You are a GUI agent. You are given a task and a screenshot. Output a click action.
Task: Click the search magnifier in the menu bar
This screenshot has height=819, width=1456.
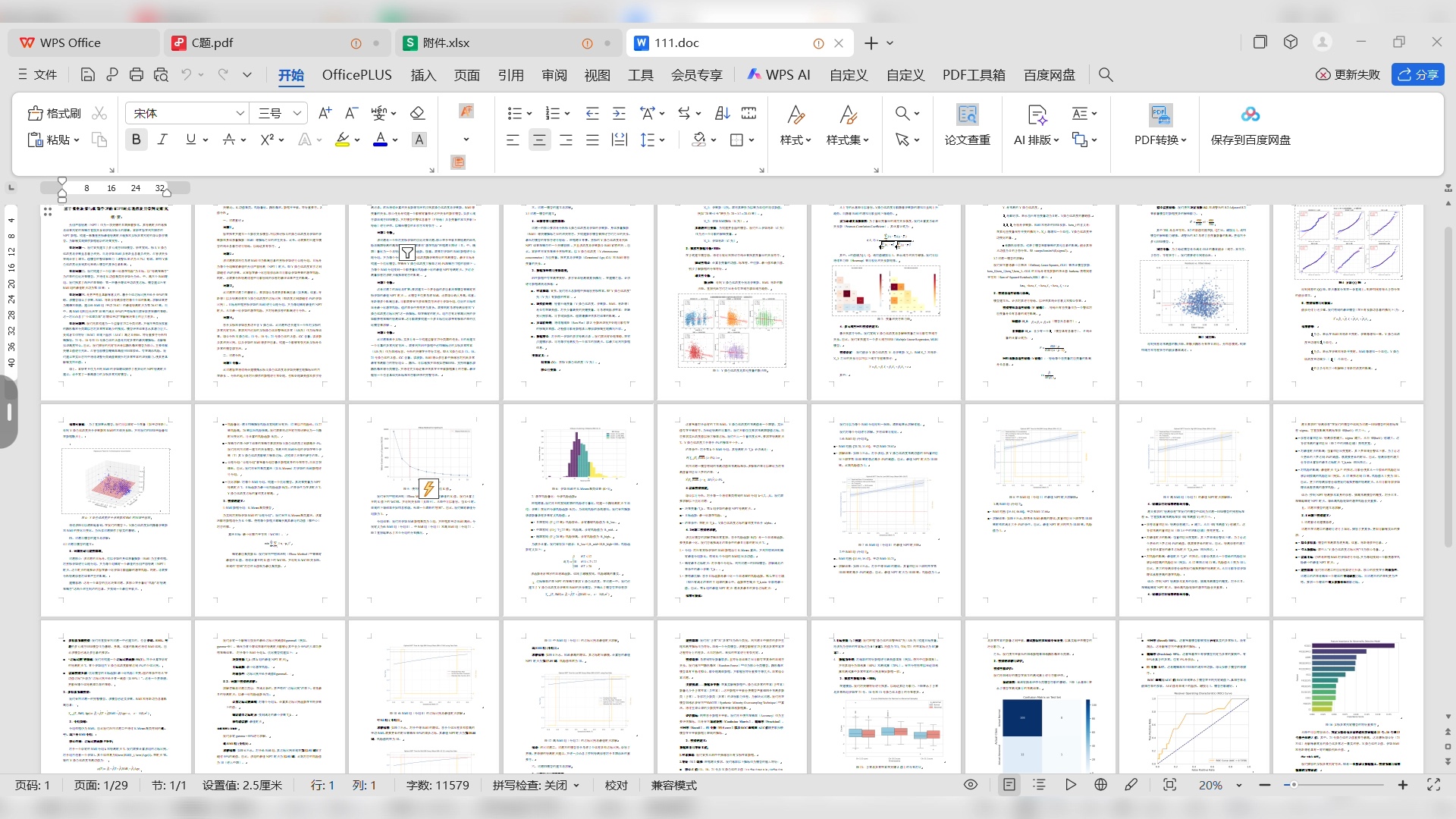click(x=1106, y=74)
